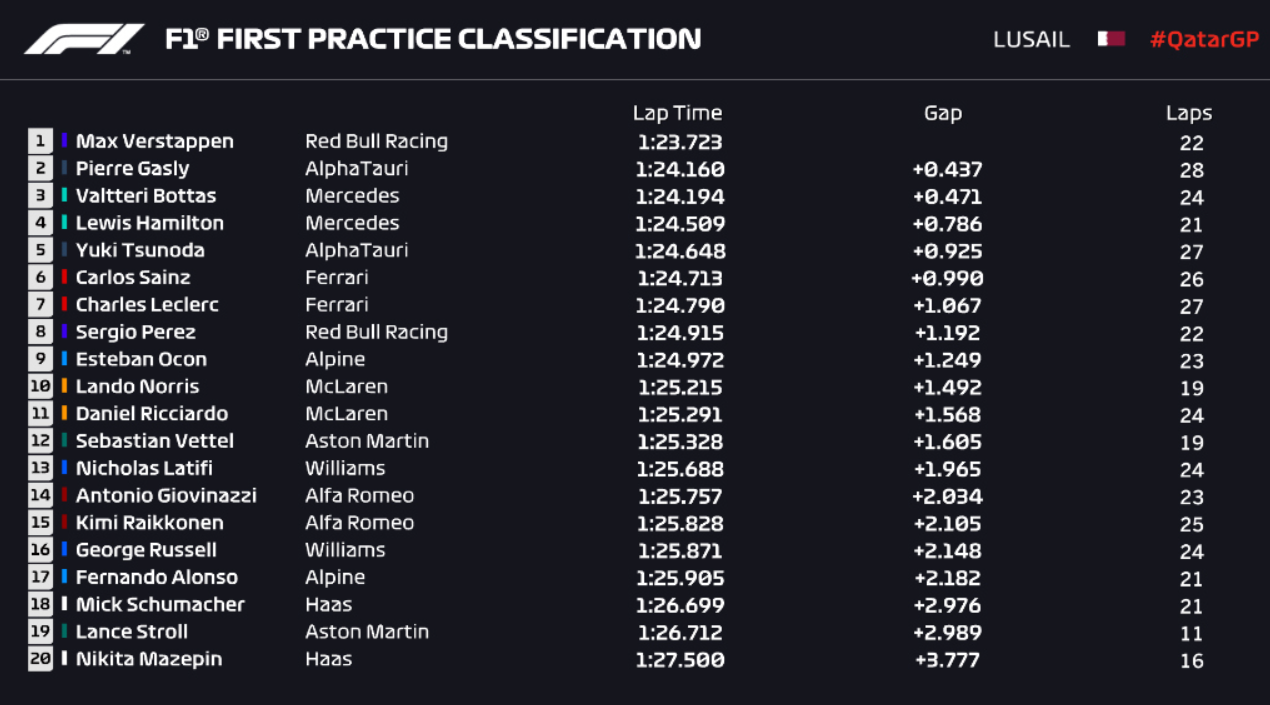Screen dimensions: 1270x705
Task: Click Fernando Alonso's name
Action: (x=156, y=577)
